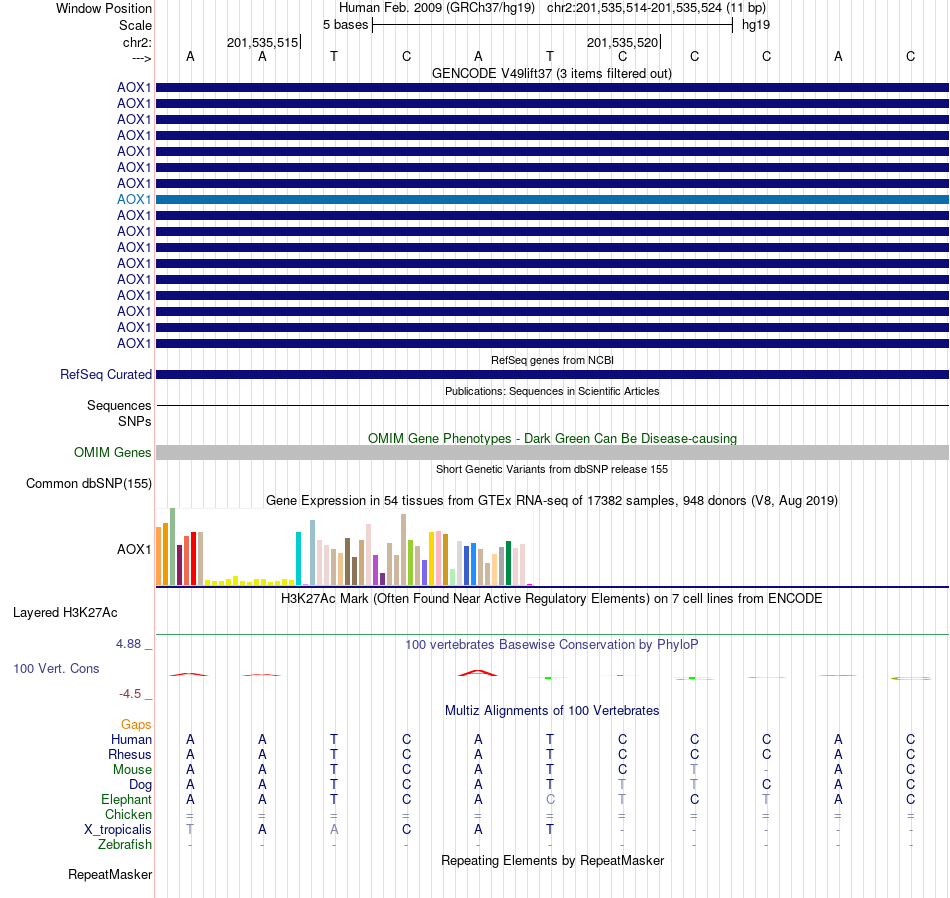Image resolution: width=950 pixels, height=898 pixels.
Task: Select the Rhesus alignment row label
Action: tap(130, 754)
